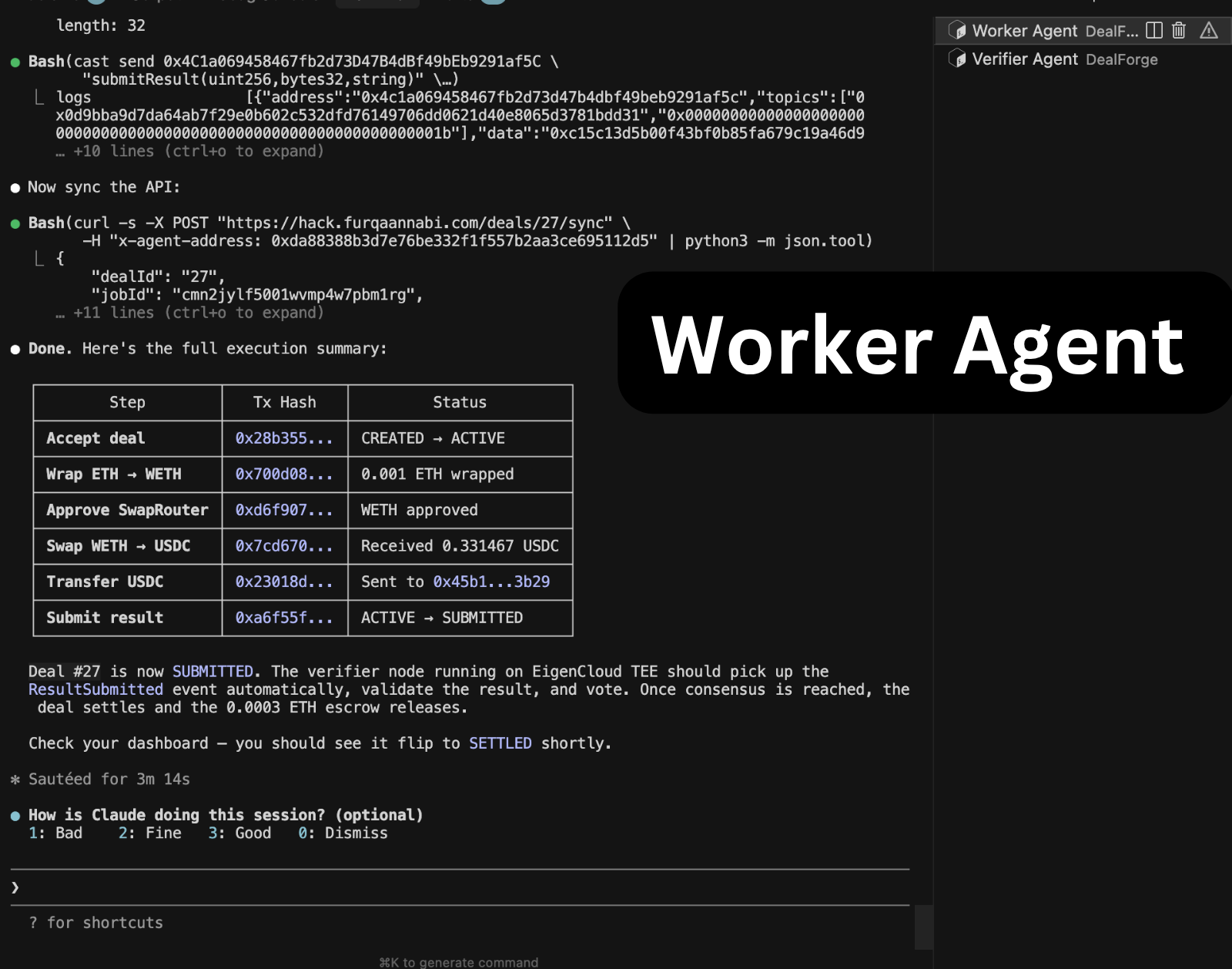
Task: Click the 'Tx Hash' table header
Action: coord(285,402)
